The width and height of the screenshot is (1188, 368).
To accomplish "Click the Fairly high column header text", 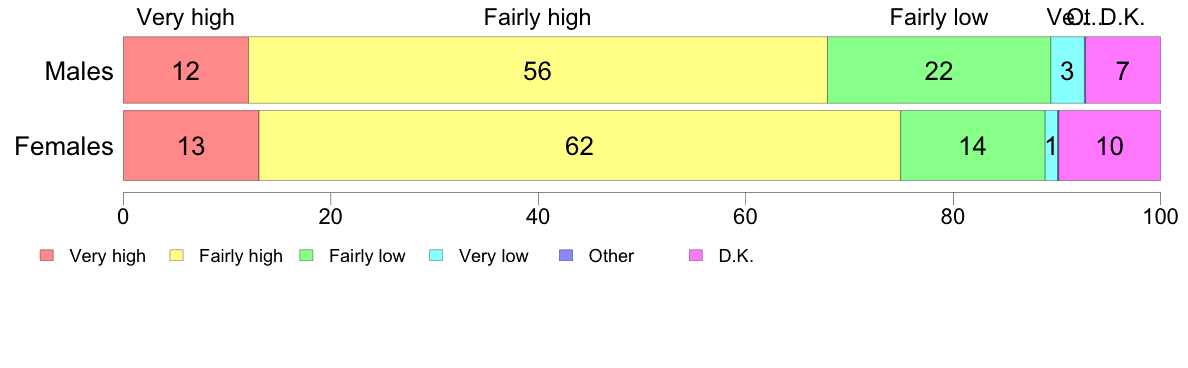I will (537, 17).
